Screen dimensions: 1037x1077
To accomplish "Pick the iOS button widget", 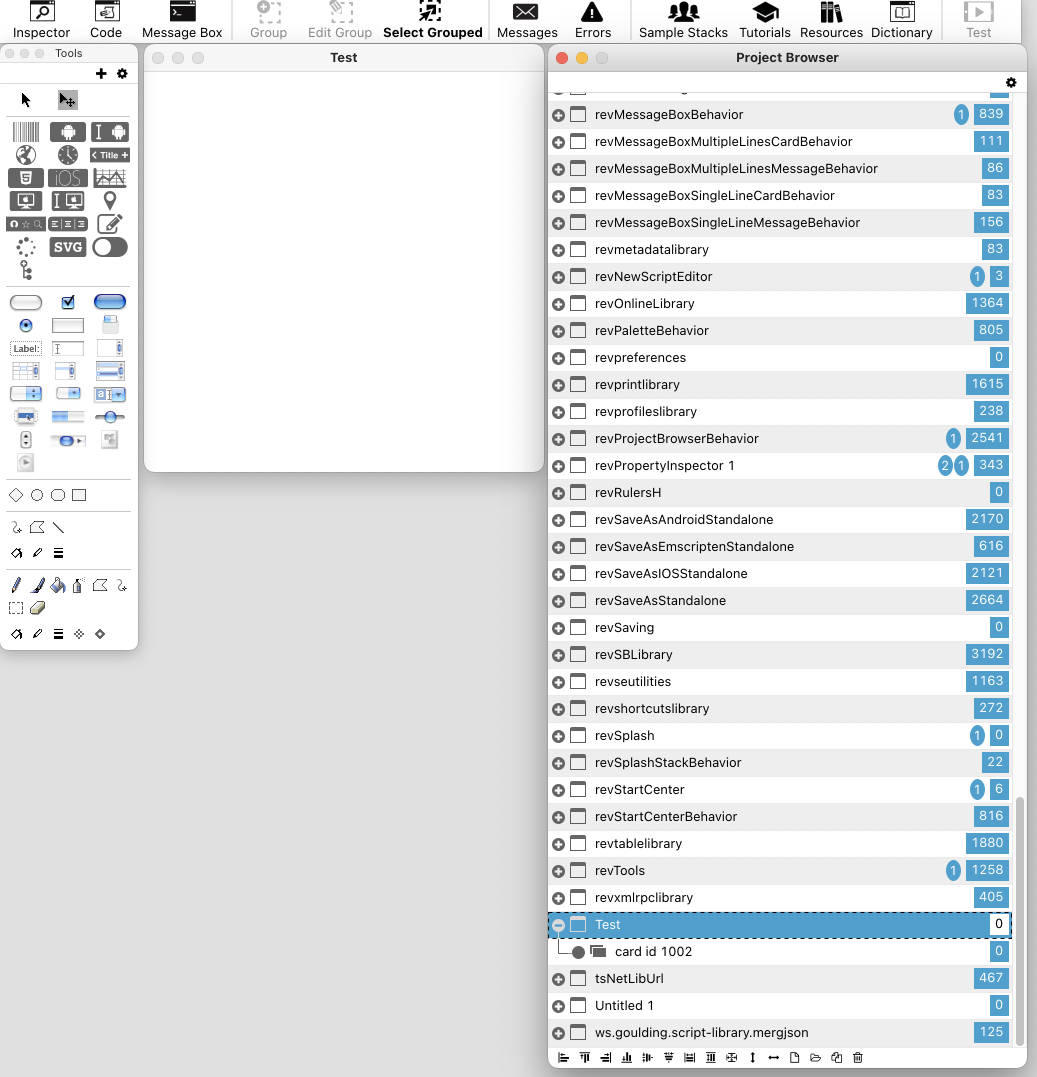I will [67, 178].
